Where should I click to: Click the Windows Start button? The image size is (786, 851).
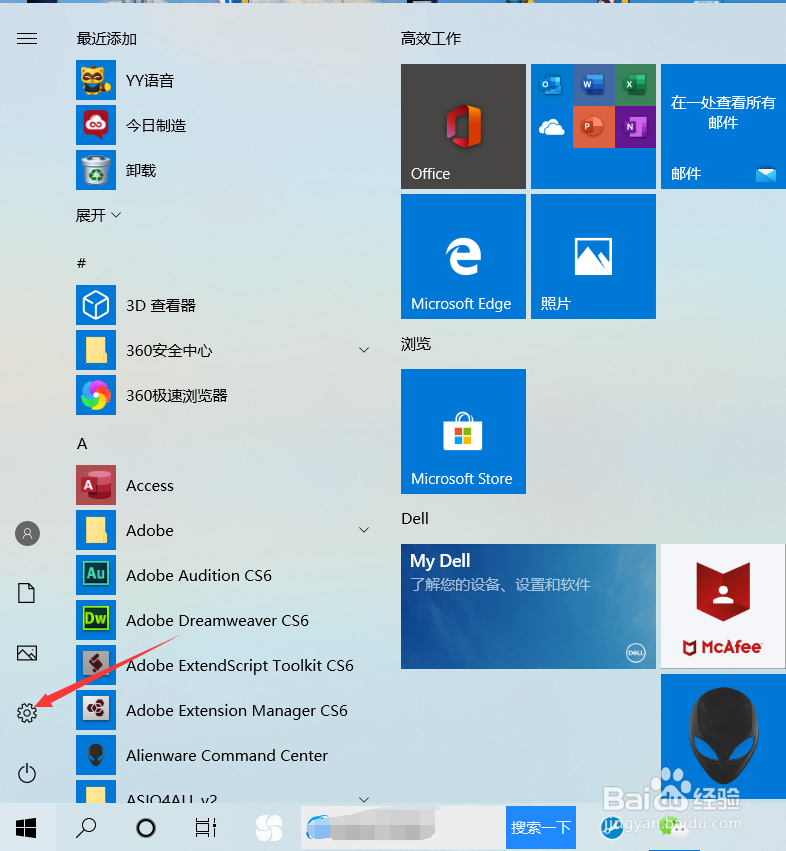[x=27, y=828]
